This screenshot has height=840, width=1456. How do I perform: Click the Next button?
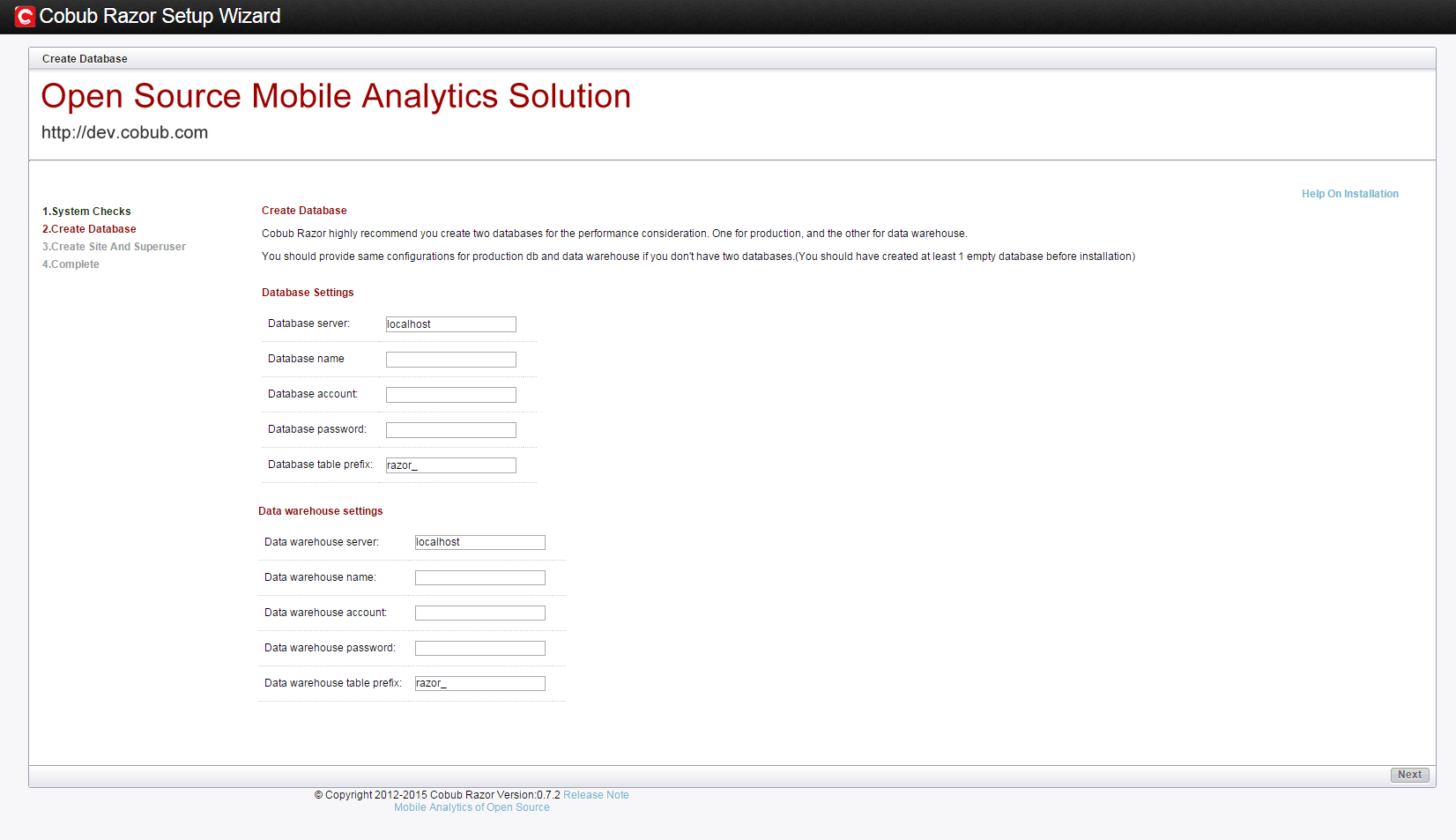pos(1409,775)
